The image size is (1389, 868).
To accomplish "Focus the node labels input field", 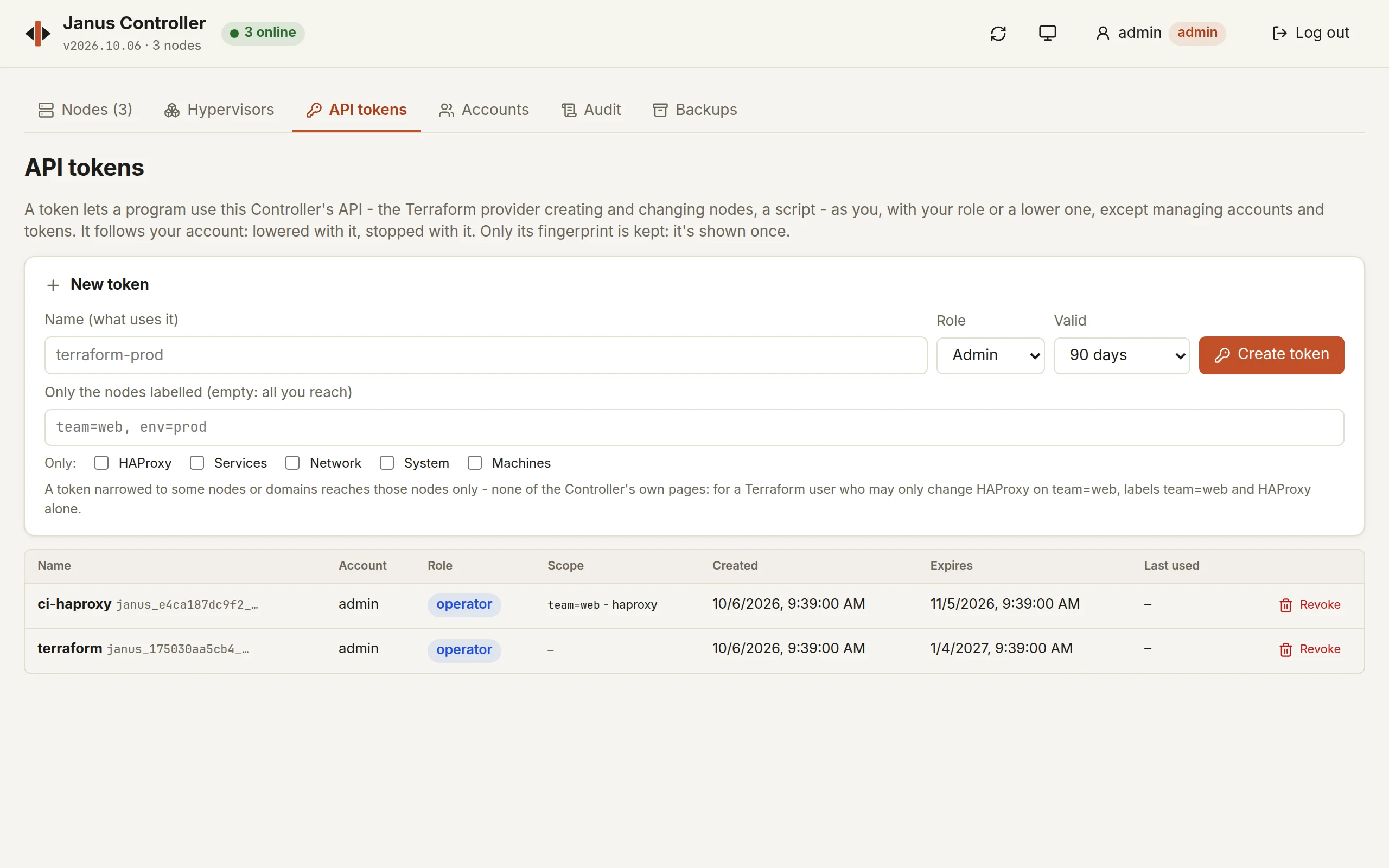I will [694, 427].
